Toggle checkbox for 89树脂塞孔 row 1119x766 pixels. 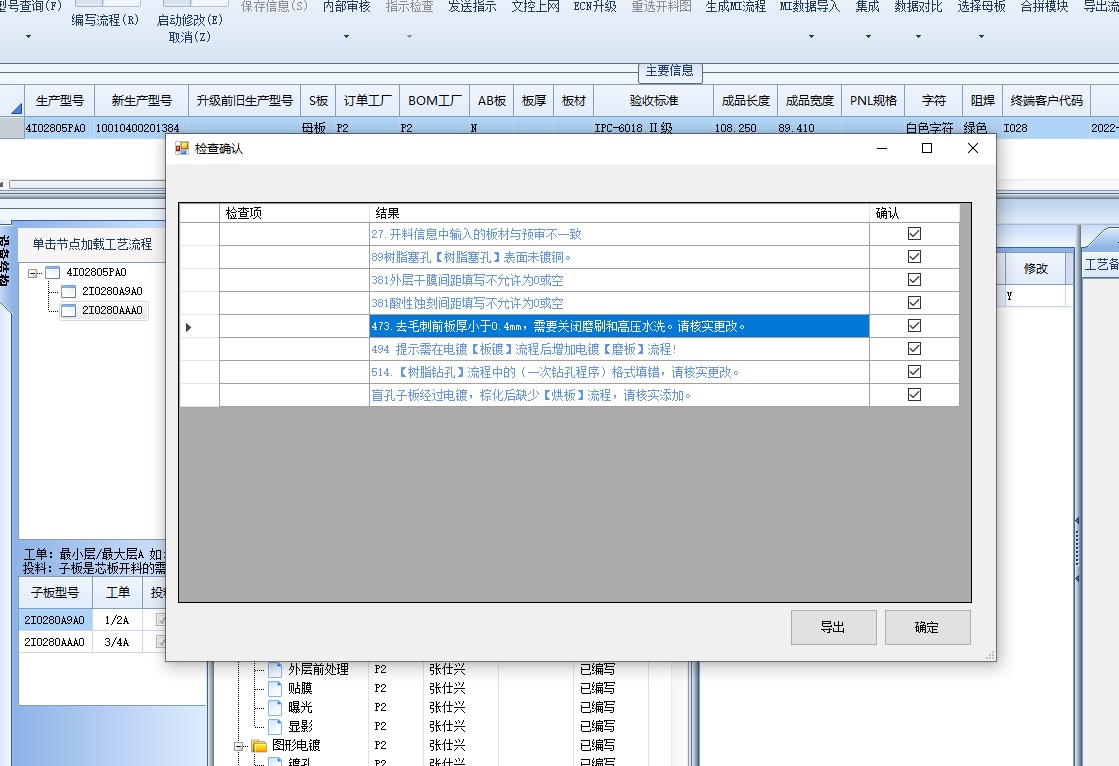914,256
